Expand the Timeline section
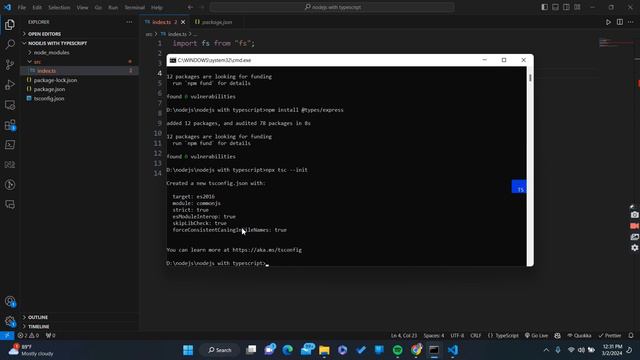Viewport: 640px width, 360px height. (x=80, y=327)
